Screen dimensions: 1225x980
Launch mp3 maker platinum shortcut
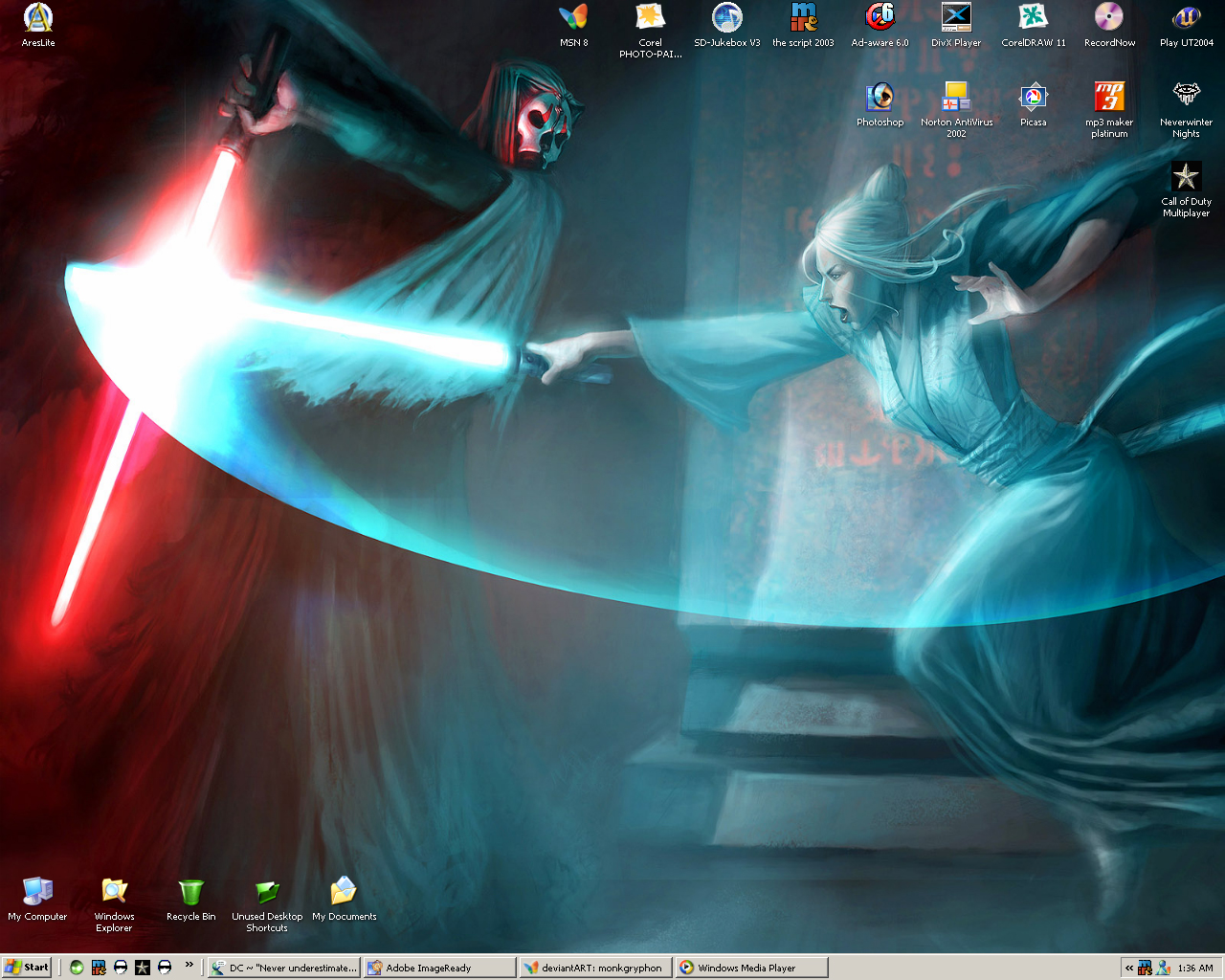1109,110
